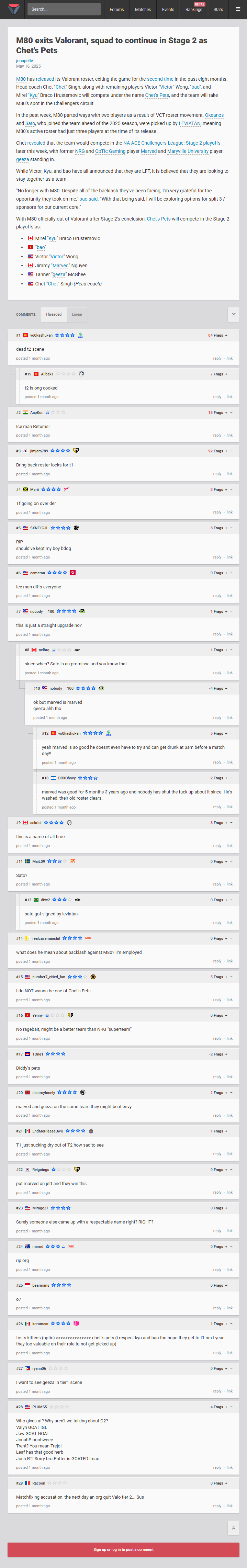Focus the Search input field
This screenshot has width=247, height=1568.
point(64,9)
